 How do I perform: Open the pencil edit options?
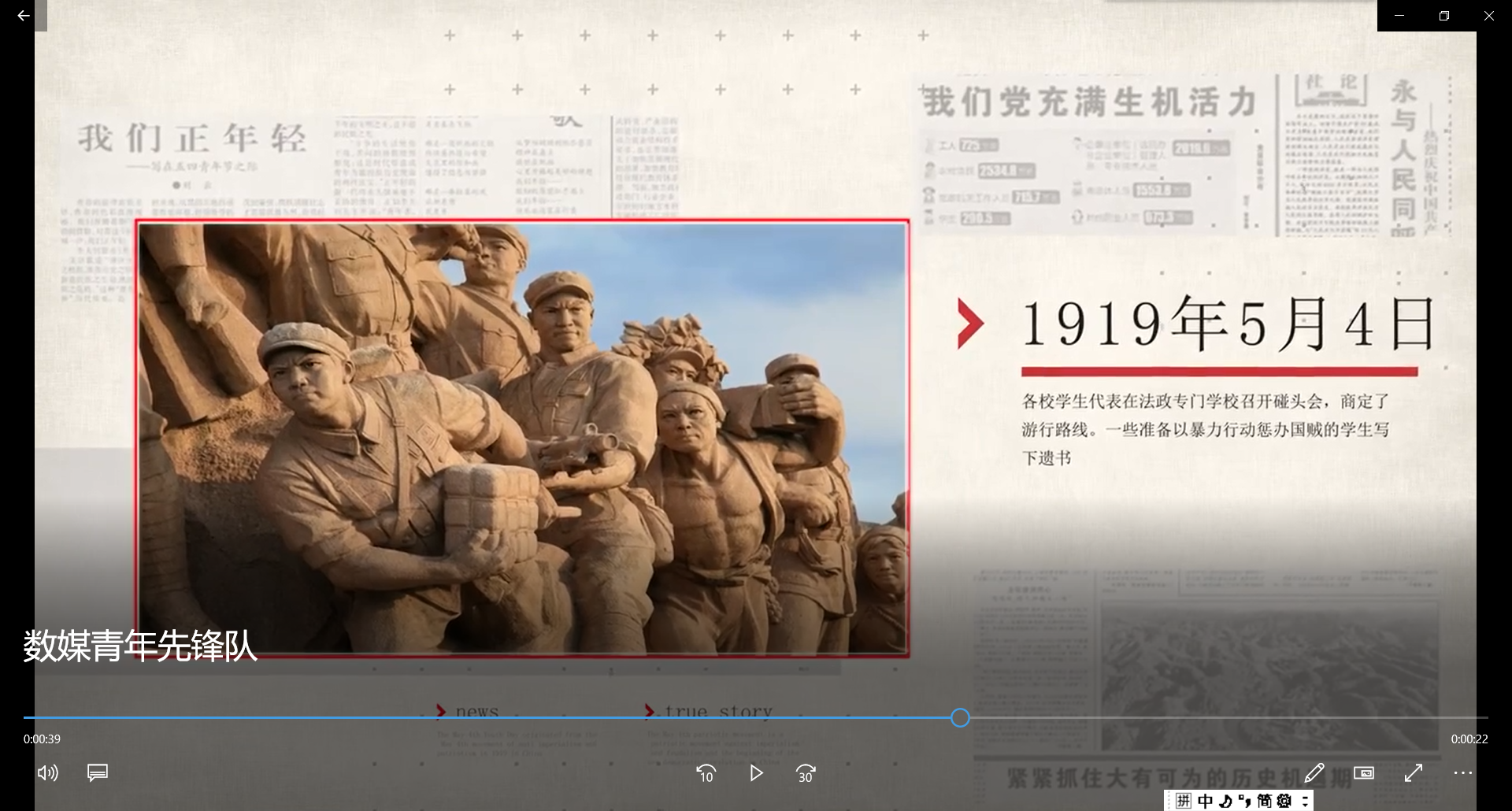1314,773
